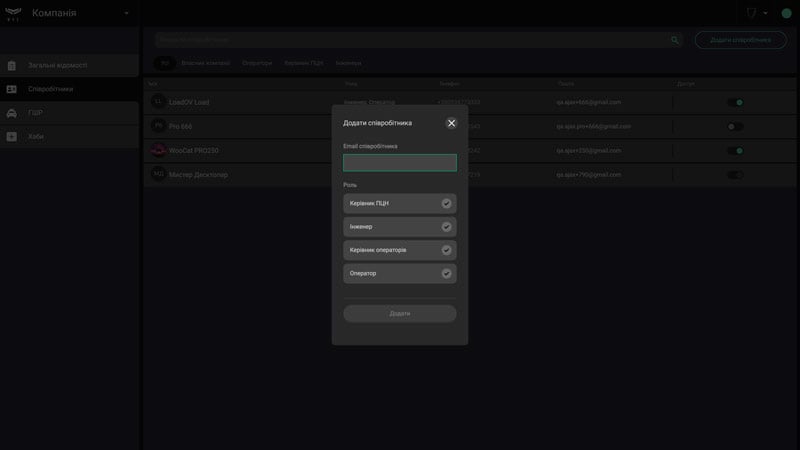The height and width of the screenshot is (450, 800).
Task: Open Співробітники menu label
Action: click(51, 89)
